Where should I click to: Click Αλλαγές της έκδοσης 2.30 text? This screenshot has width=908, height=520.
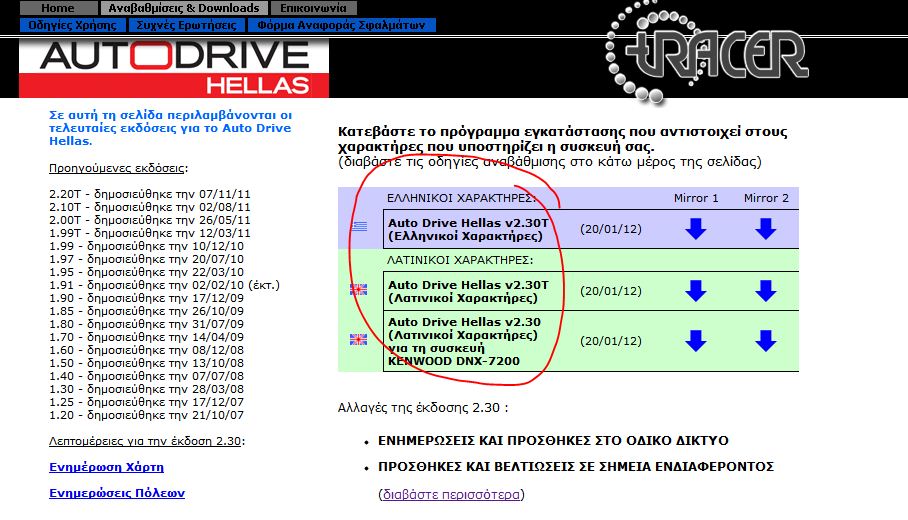click(423, 408)
